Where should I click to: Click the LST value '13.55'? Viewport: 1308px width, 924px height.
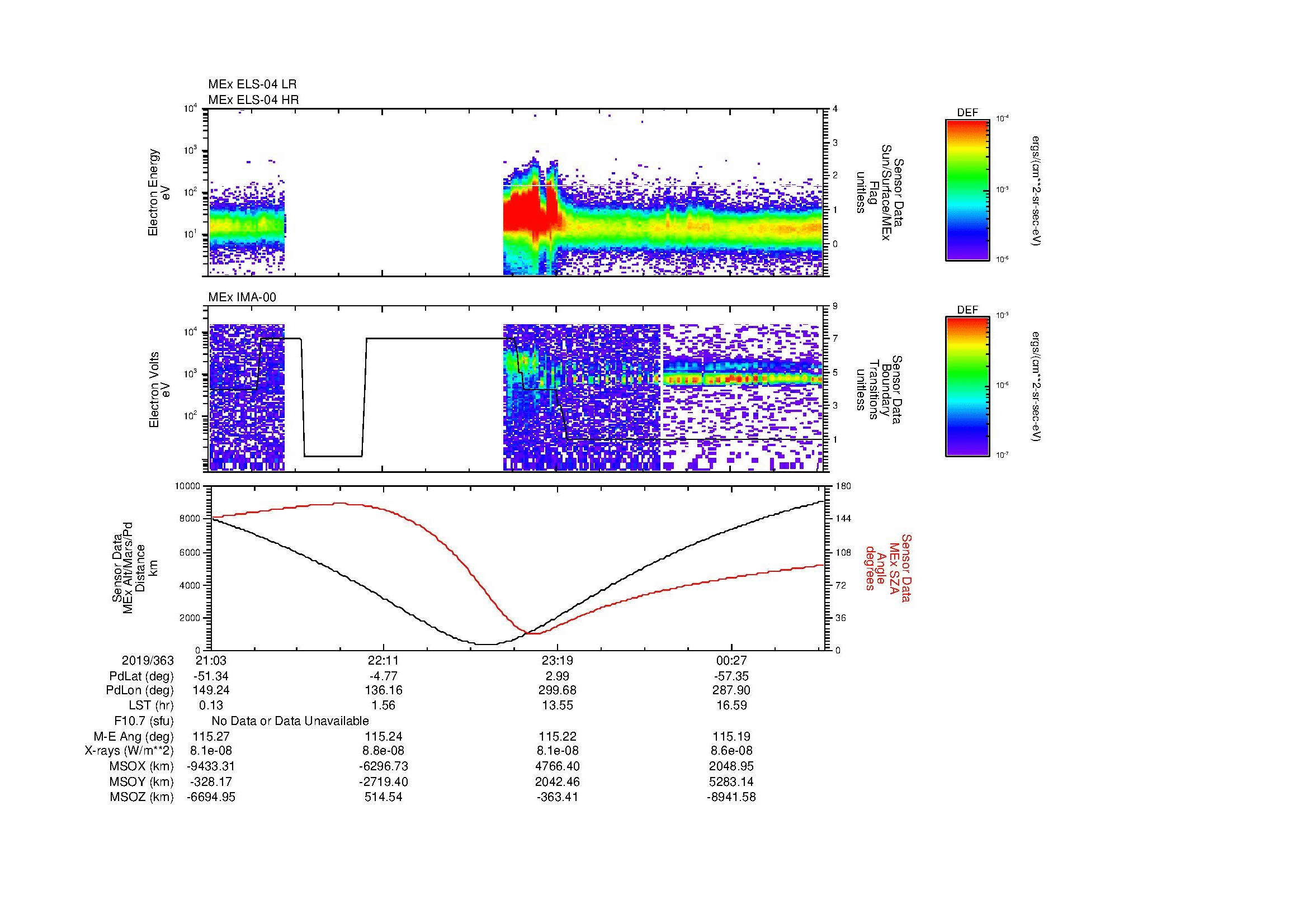[x=557, y=706]
